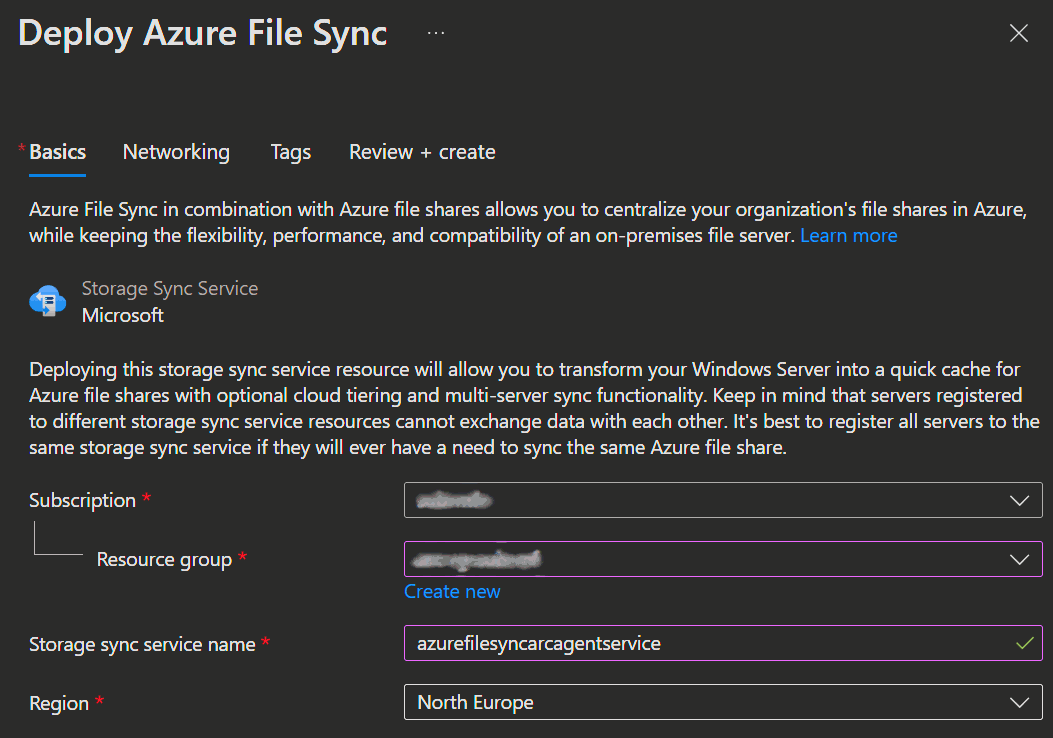Open the ellipsis more options menu

tap(436, 33)
